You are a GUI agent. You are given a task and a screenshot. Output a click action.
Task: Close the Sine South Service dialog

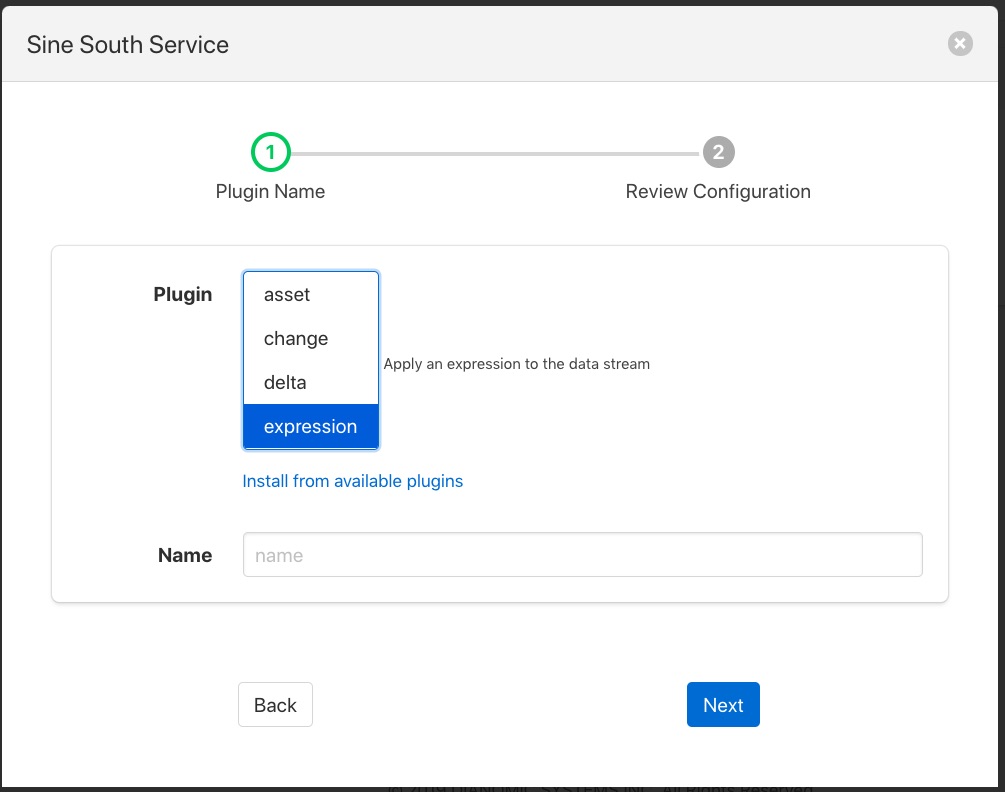click(959, 43)
